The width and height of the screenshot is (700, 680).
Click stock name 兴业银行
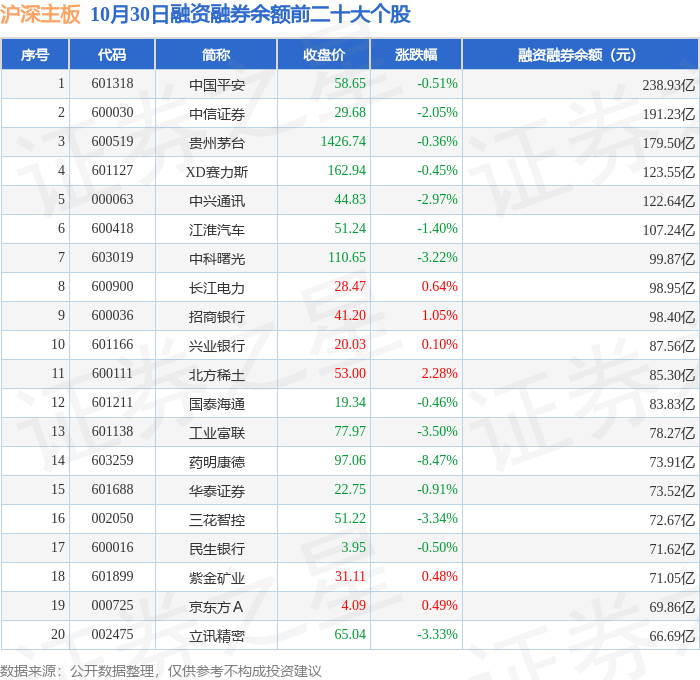pyautogui.click(x=217, y=346)
